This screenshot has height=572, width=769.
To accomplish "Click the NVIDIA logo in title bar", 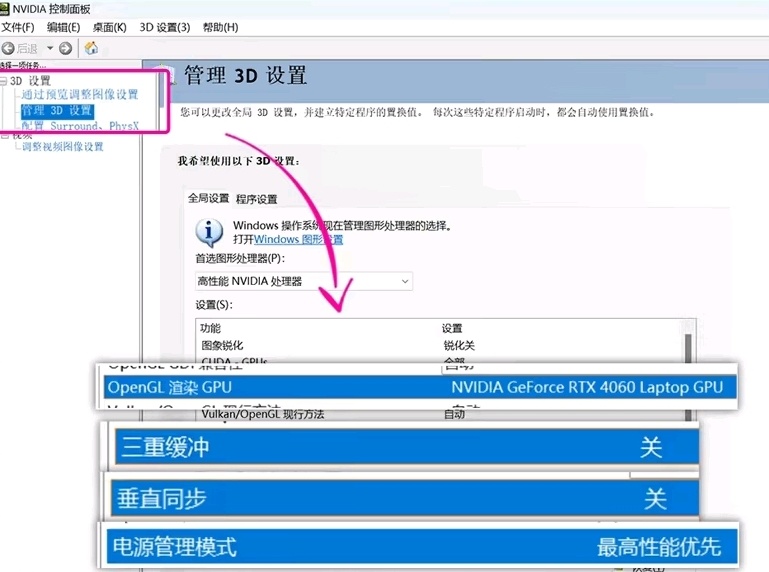I will [x=6, y=9].
